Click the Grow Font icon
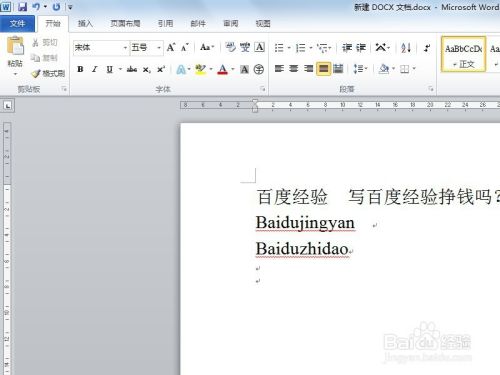This screenshot has height=375, width=500. (171, 48)
